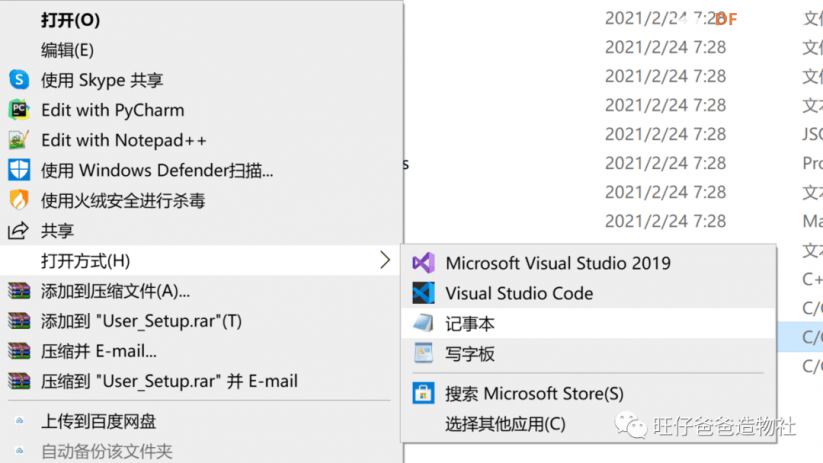Click the Microsoft Store bag icon
This screenshot has width=823, height=463.
tap(423, 393)
